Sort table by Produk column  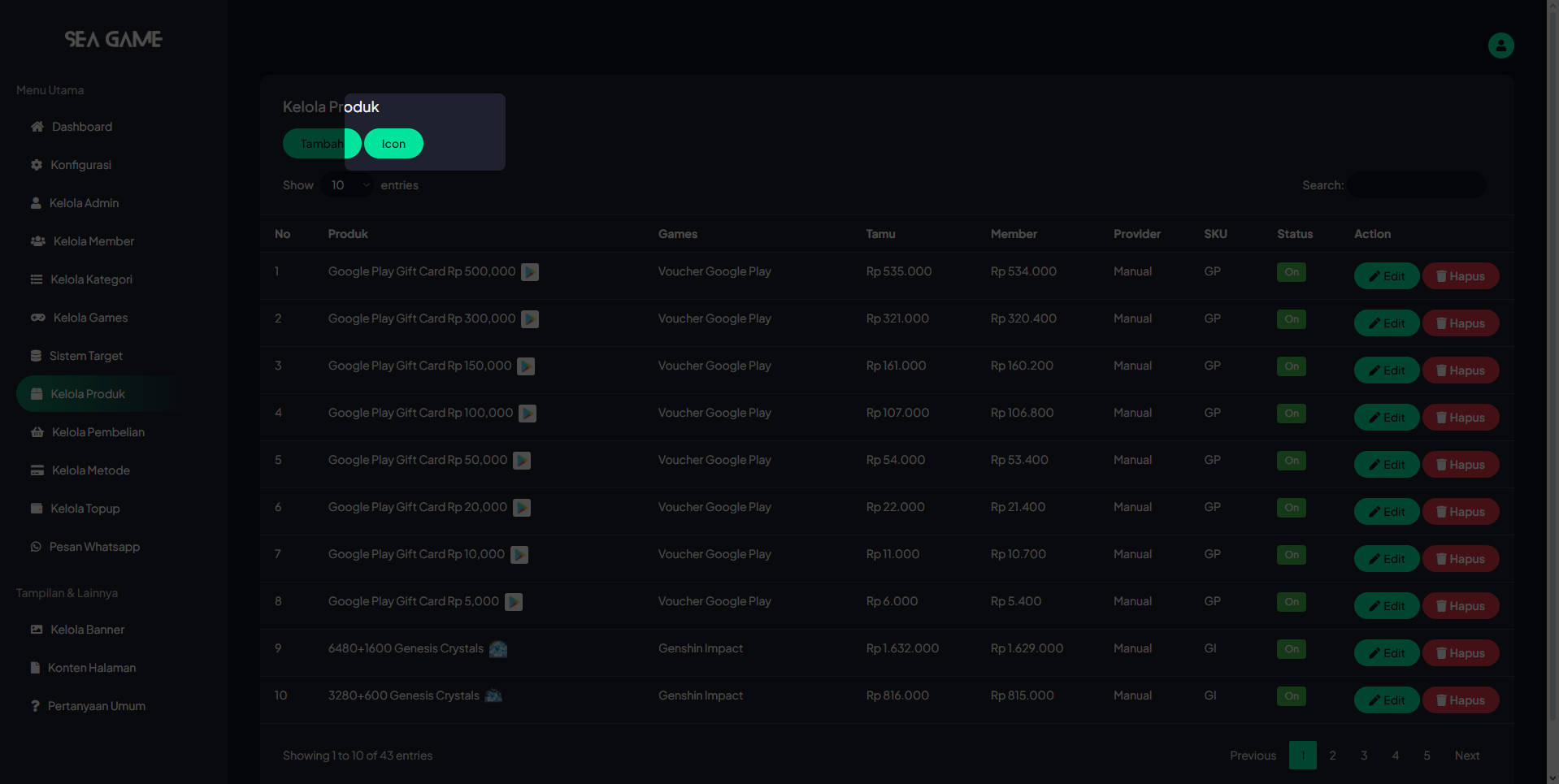click(348, 234)
